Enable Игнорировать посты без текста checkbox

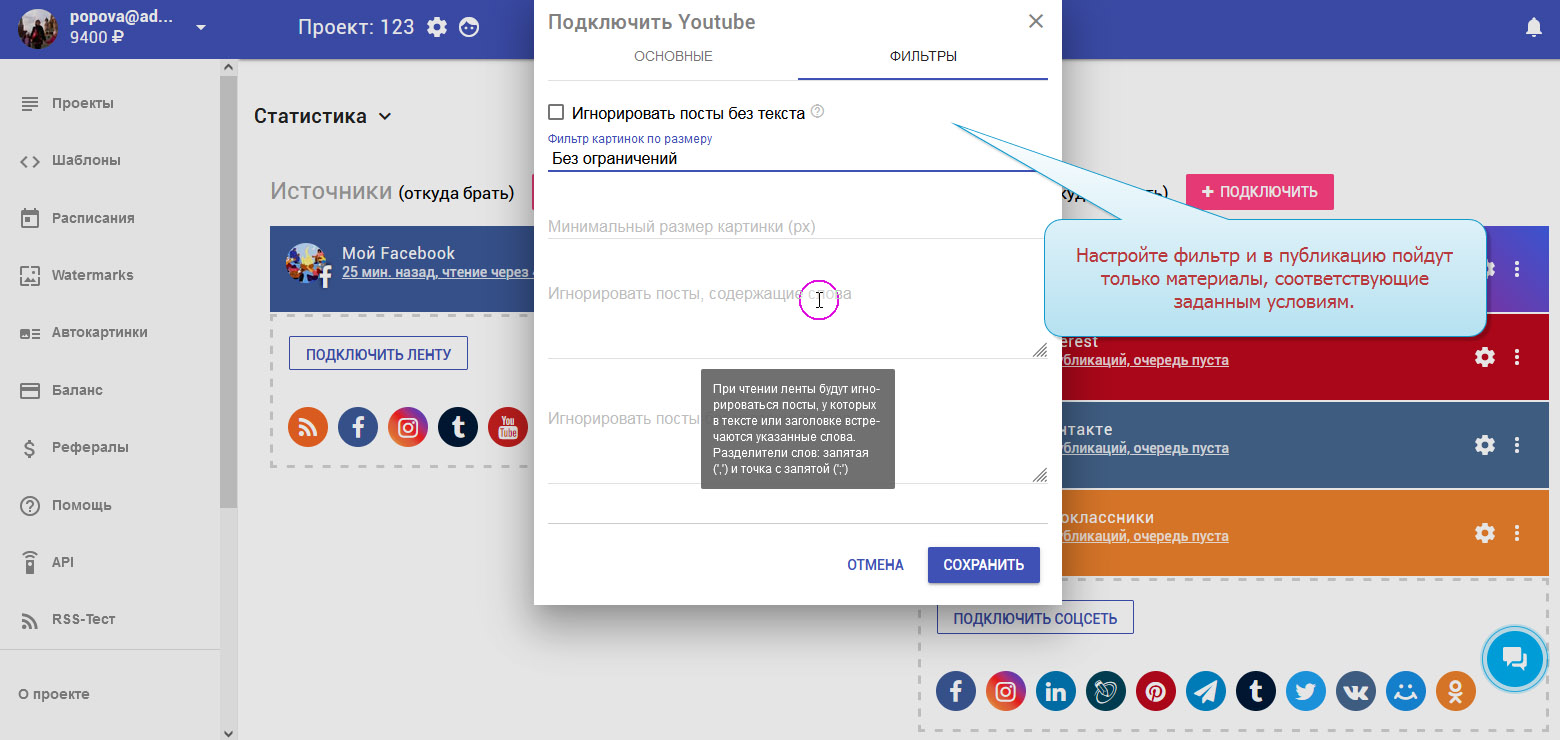coord(557,113)
